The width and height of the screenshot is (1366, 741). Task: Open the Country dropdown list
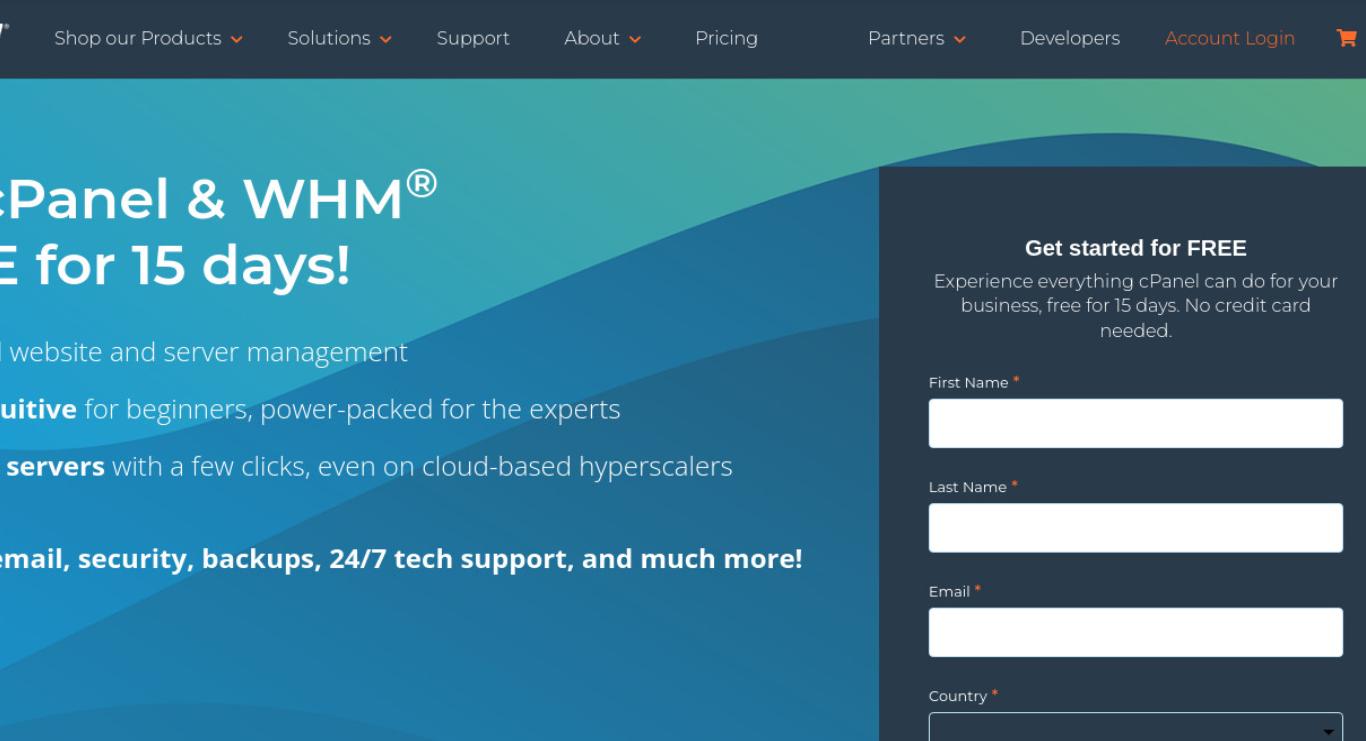[1136, 727]
